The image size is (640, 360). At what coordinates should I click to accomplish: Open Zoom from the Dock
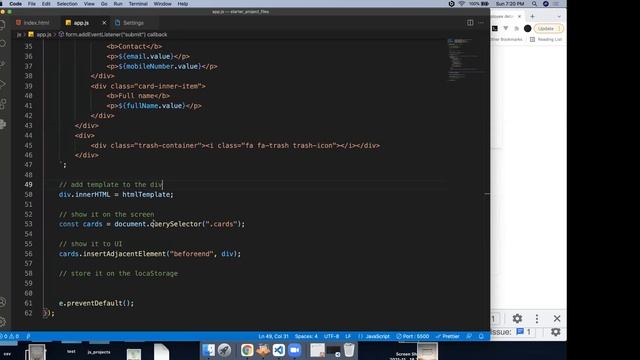point(294,350)
